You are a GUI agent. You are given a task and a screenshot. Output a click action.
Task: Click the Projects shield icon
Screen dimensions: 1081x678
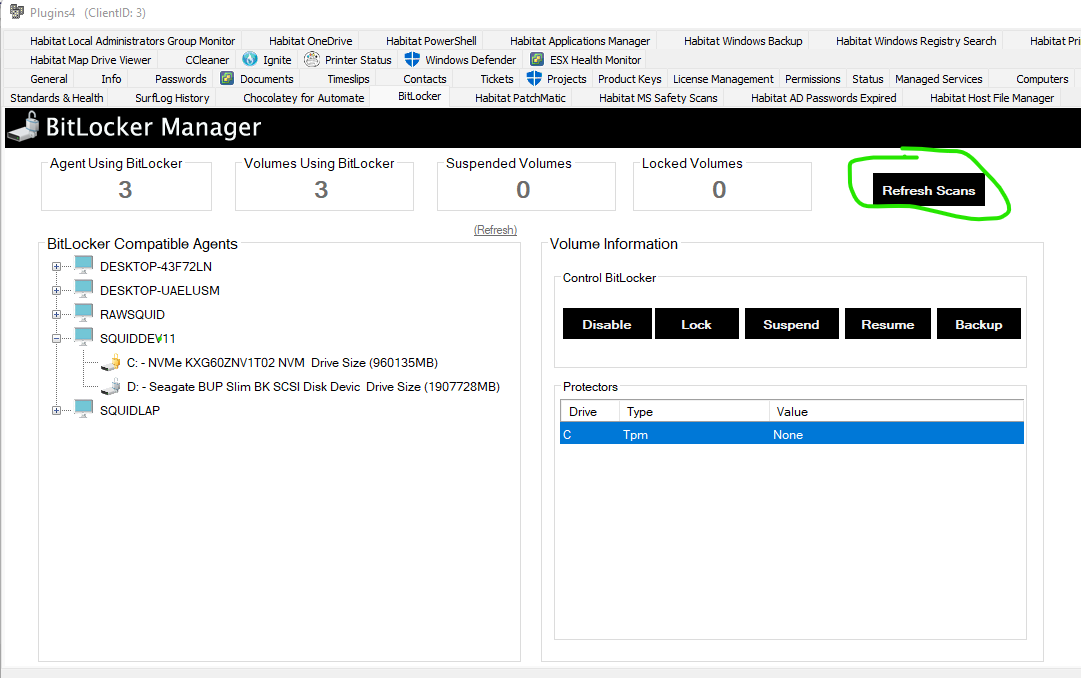tap(536, 78)
